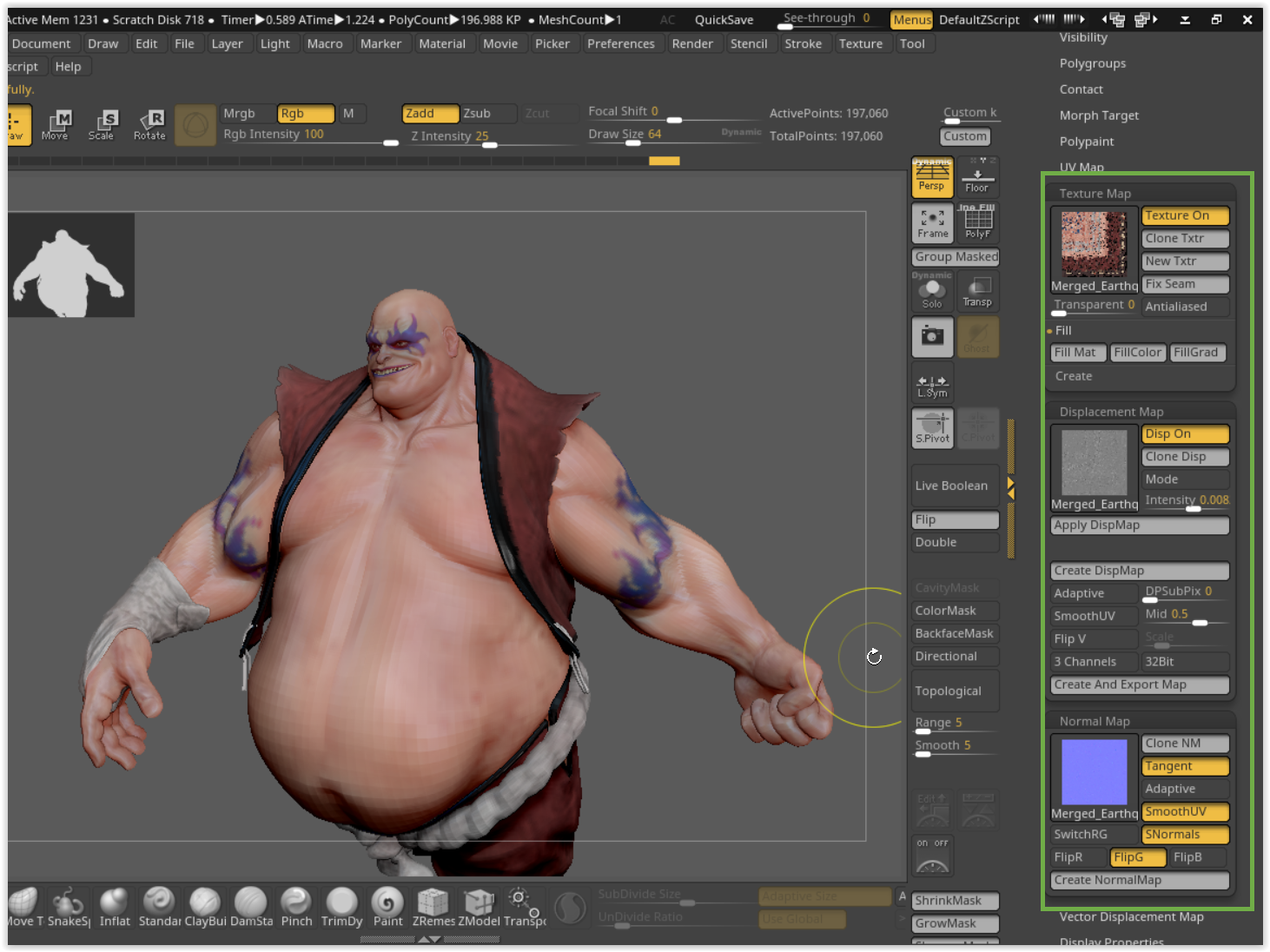Open the Preferences menu
Viewport: 1270px width, 952px height.
click(621, 43)
